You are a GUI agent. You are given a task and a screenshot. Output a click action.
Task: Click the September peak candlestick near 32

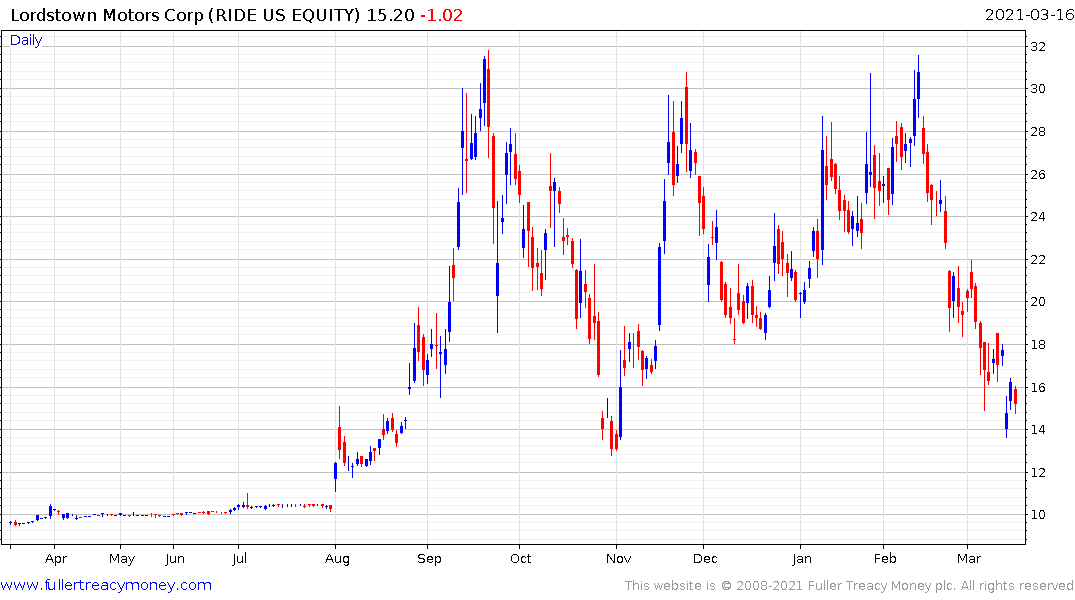tap(488, 103)
